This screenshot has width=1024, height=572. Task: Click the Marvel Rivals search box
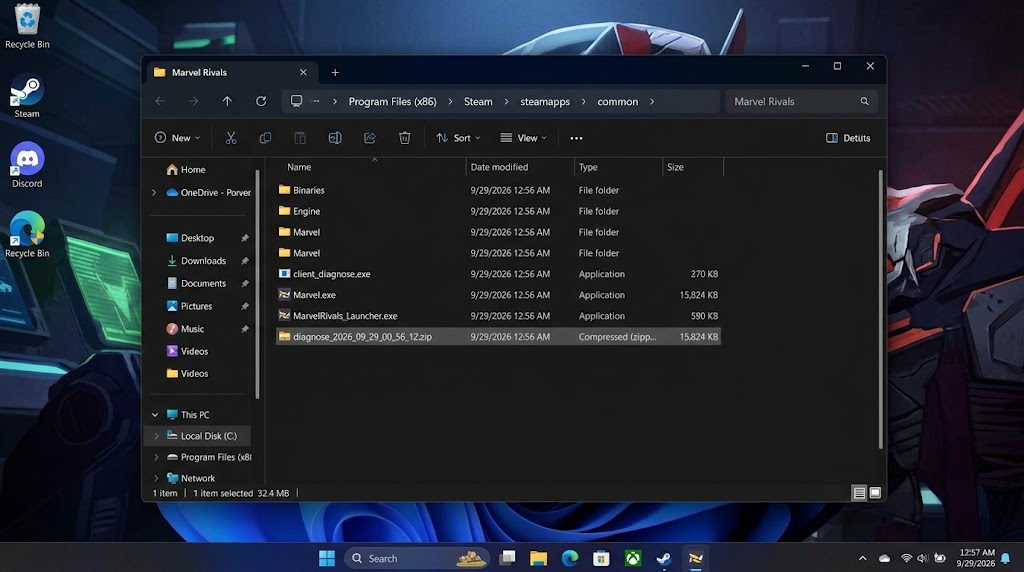(x=801, y=101)
